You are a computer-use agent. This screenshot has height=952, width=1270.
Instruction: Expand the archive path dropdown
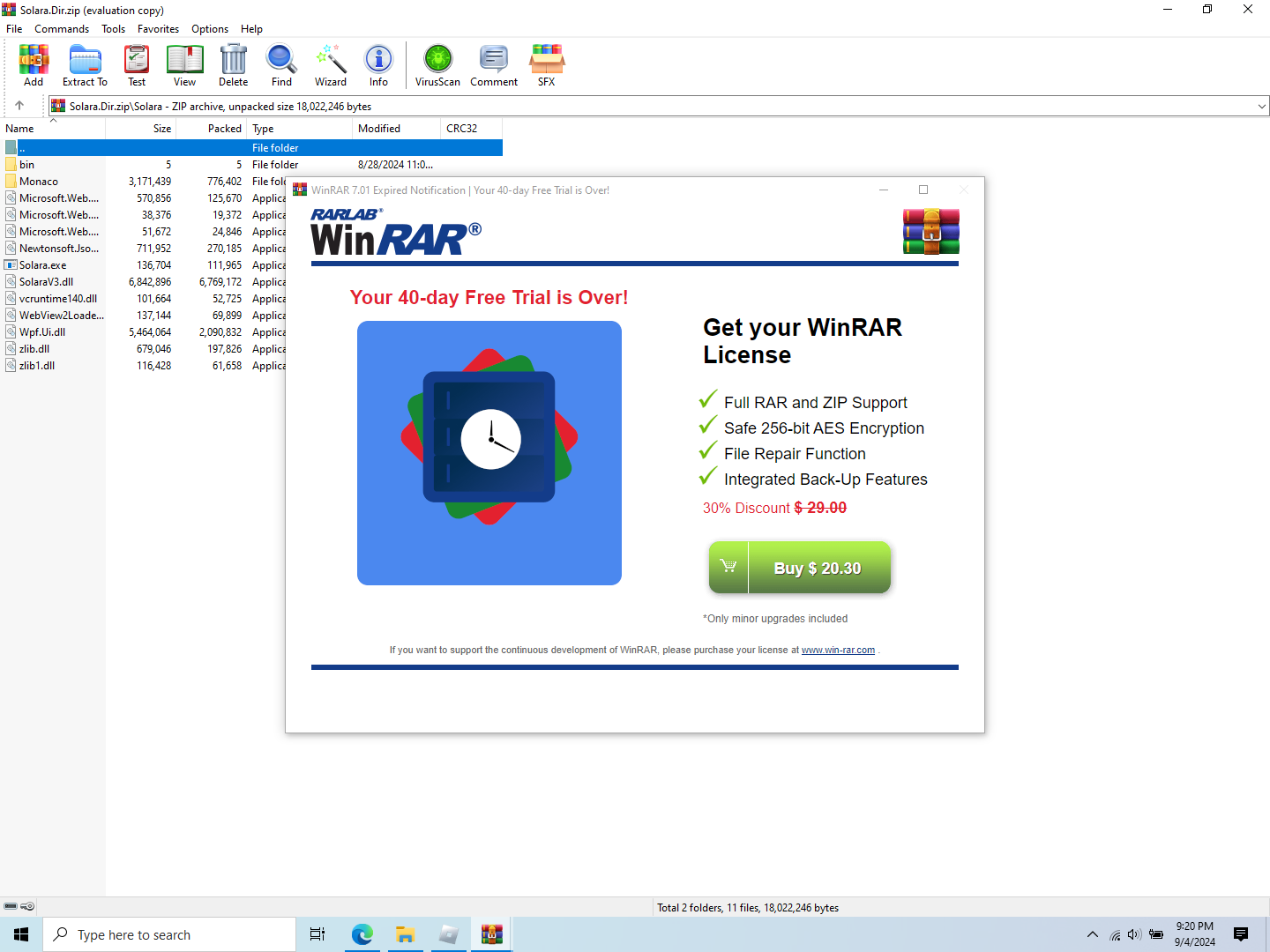(x=1261, y=106)
